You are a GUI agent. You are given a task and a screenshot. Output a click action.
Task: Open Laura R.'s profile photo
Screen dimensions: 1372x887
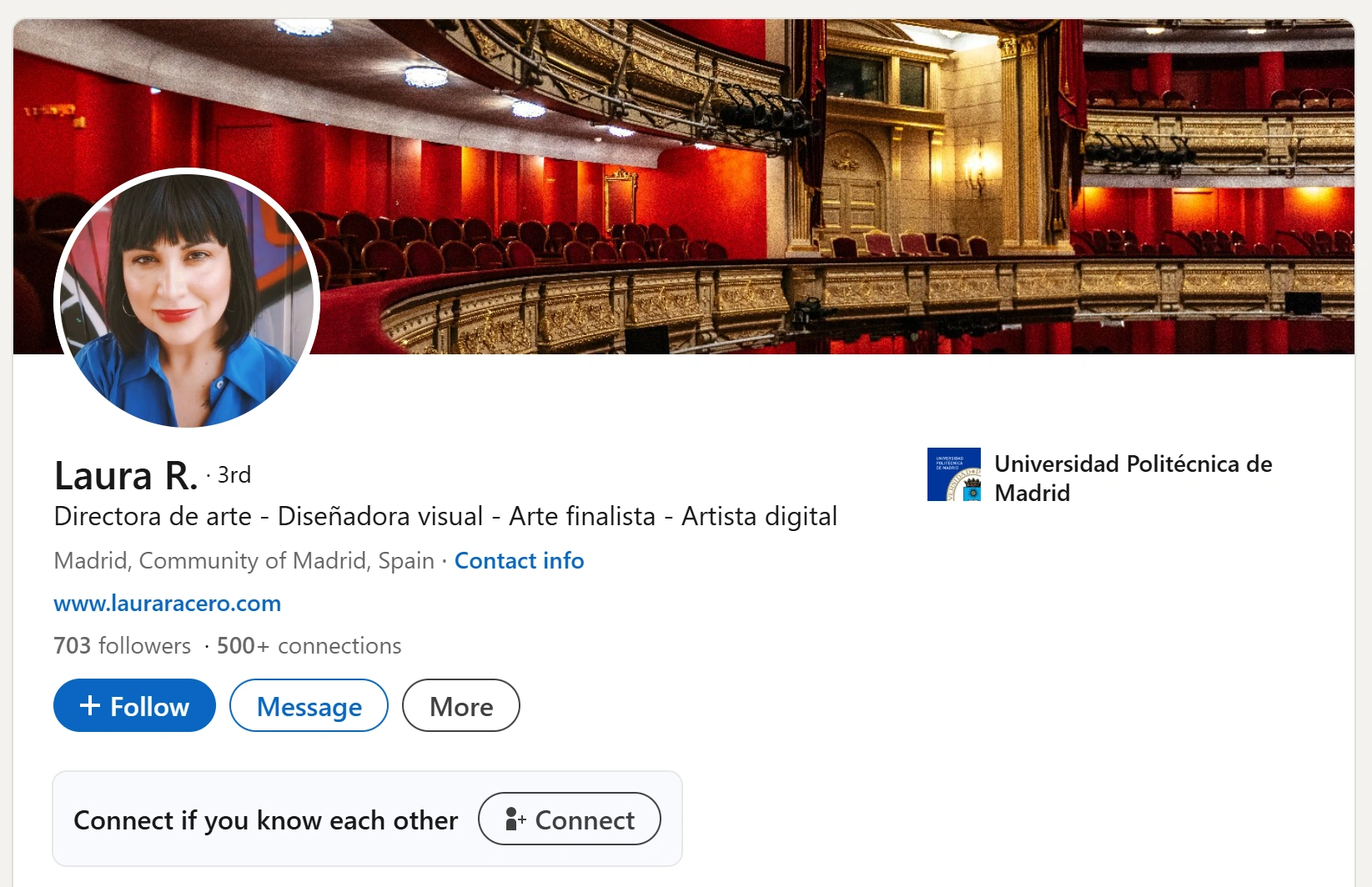[x=187, y=299]
